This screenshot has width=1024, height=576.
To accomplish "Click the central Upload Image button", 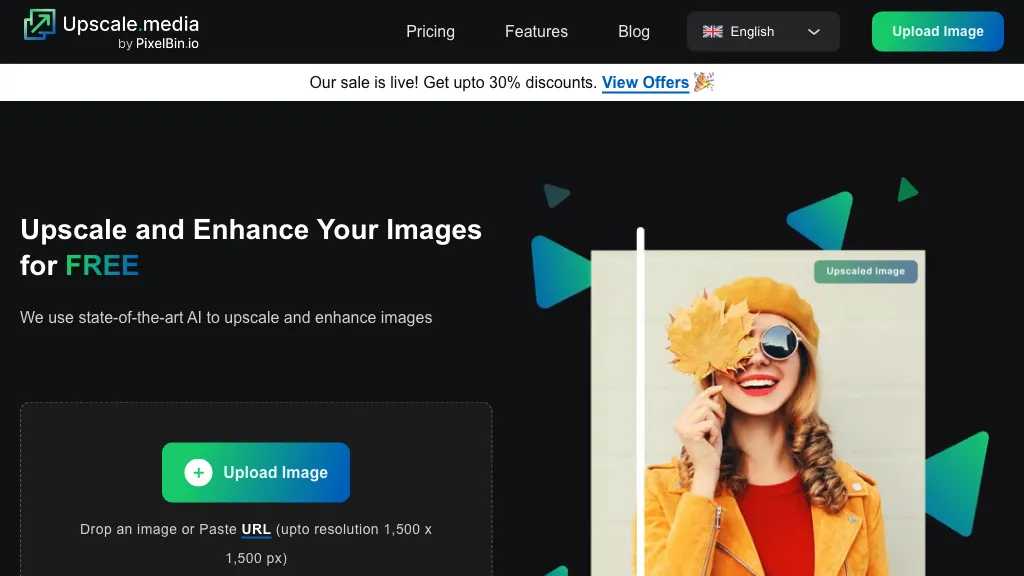I will click(x=256, y=472).
